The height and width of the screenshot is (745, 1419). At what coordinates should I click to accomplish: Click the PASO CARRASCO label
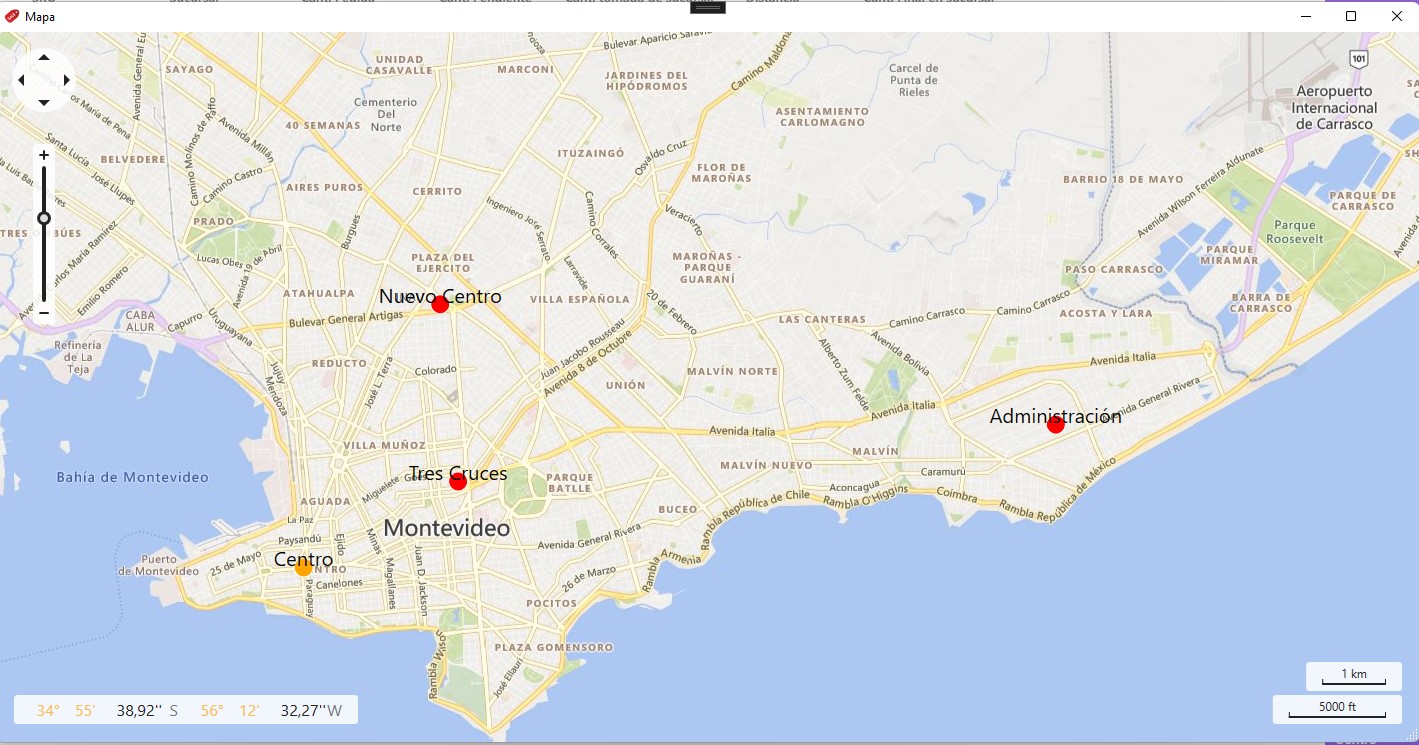[x=1114, y=269]
